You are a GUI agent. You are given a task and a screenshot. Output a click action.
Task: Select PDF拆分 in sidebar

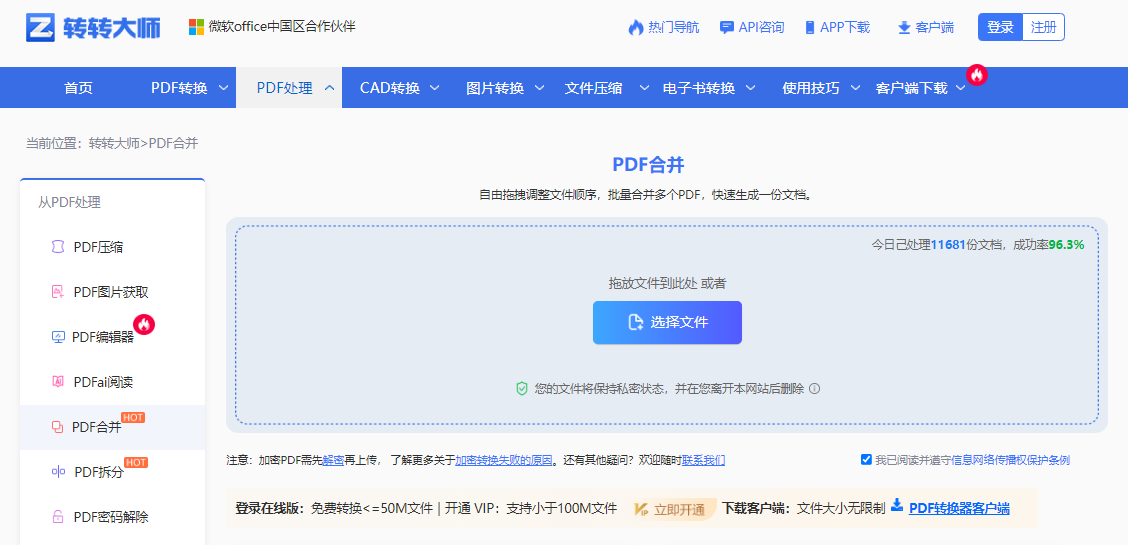click(x=112, y=472)
